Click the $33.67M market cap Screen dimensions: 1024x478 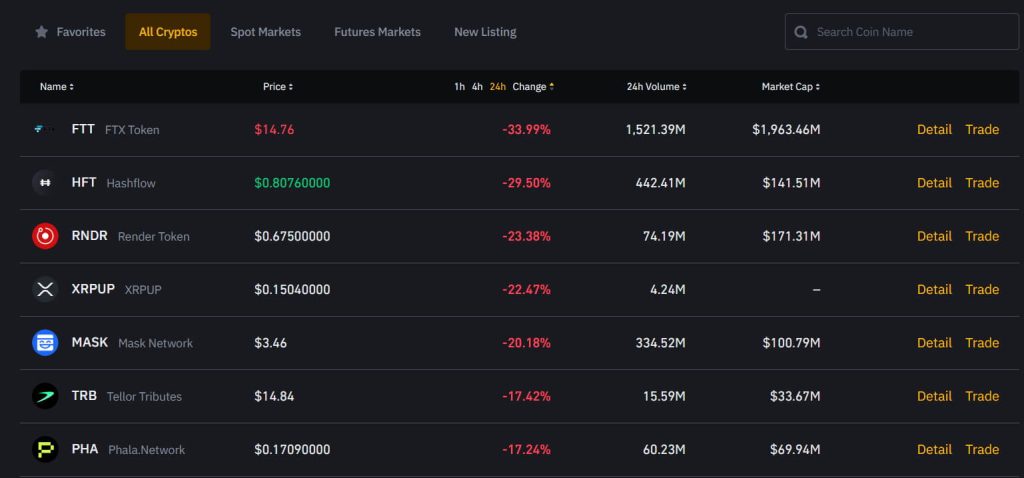(795, 396)
